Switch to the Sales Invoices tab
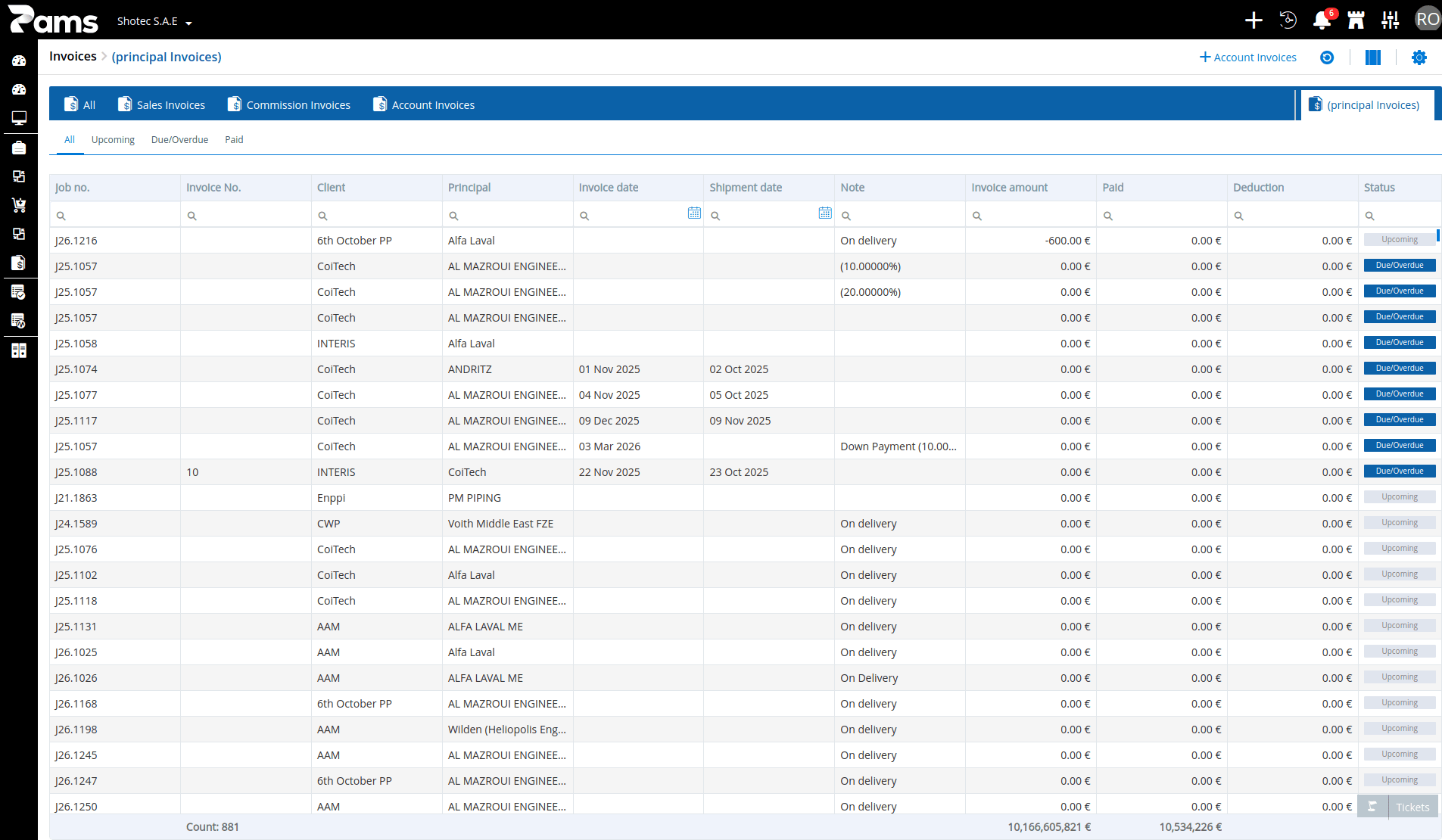1442x840 pixels. [x=161, y=104]
